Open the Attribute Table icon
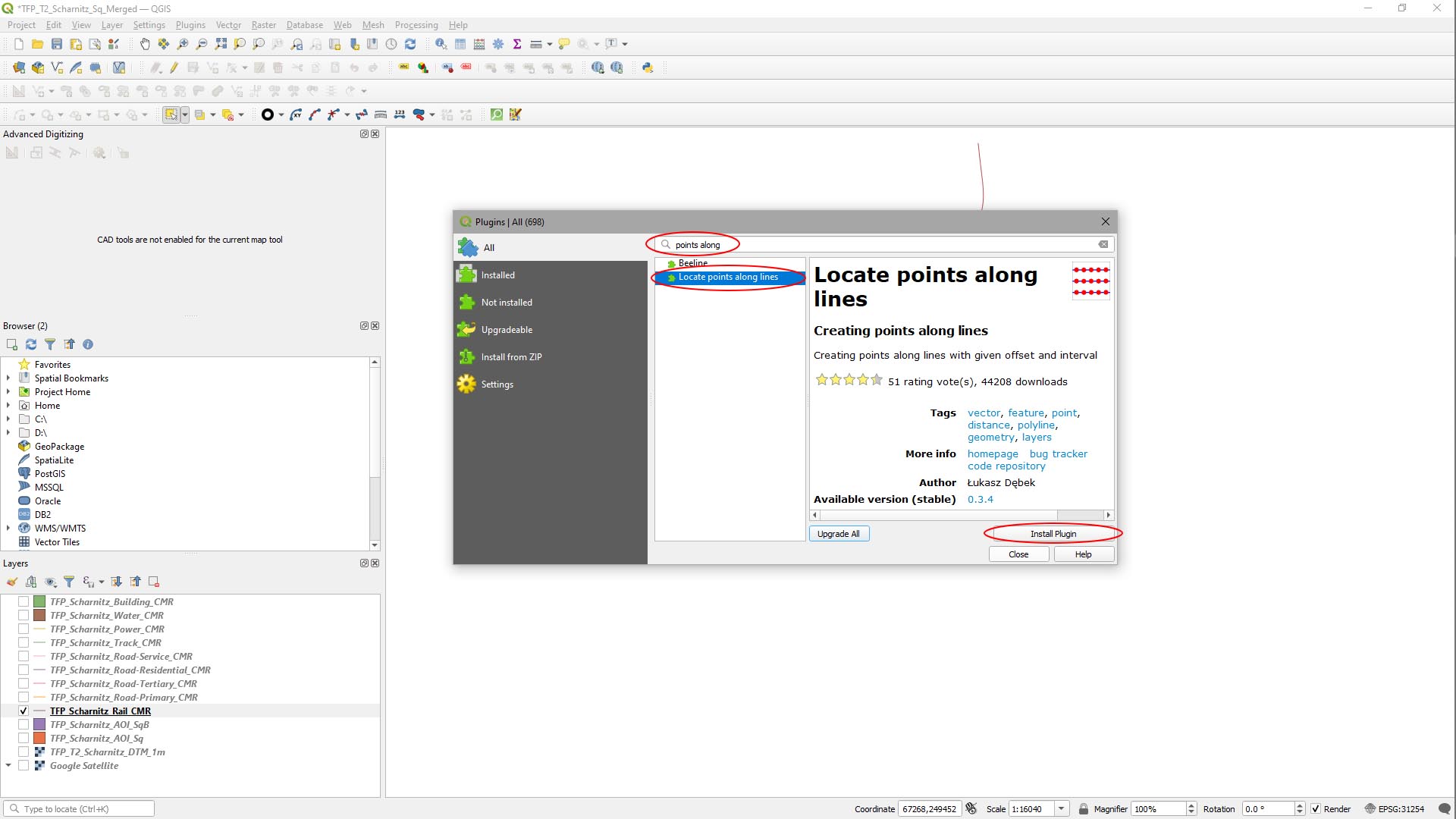 (x=460, y=44)
